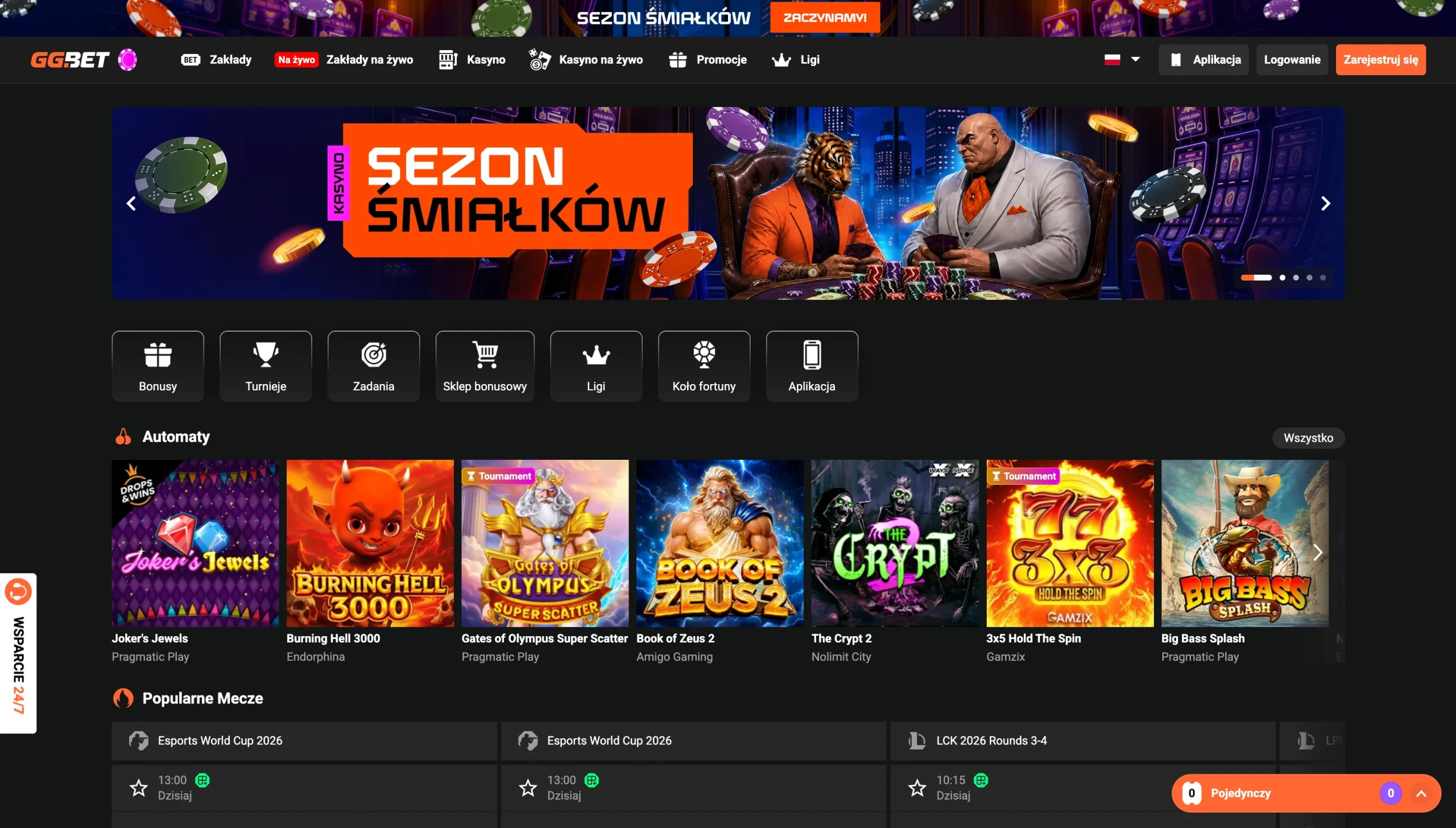Click the green stats icon in second 13:00 match
The height and width of the screenshot is (828, 1456).
pyautogui.click(x=592, y=780)
